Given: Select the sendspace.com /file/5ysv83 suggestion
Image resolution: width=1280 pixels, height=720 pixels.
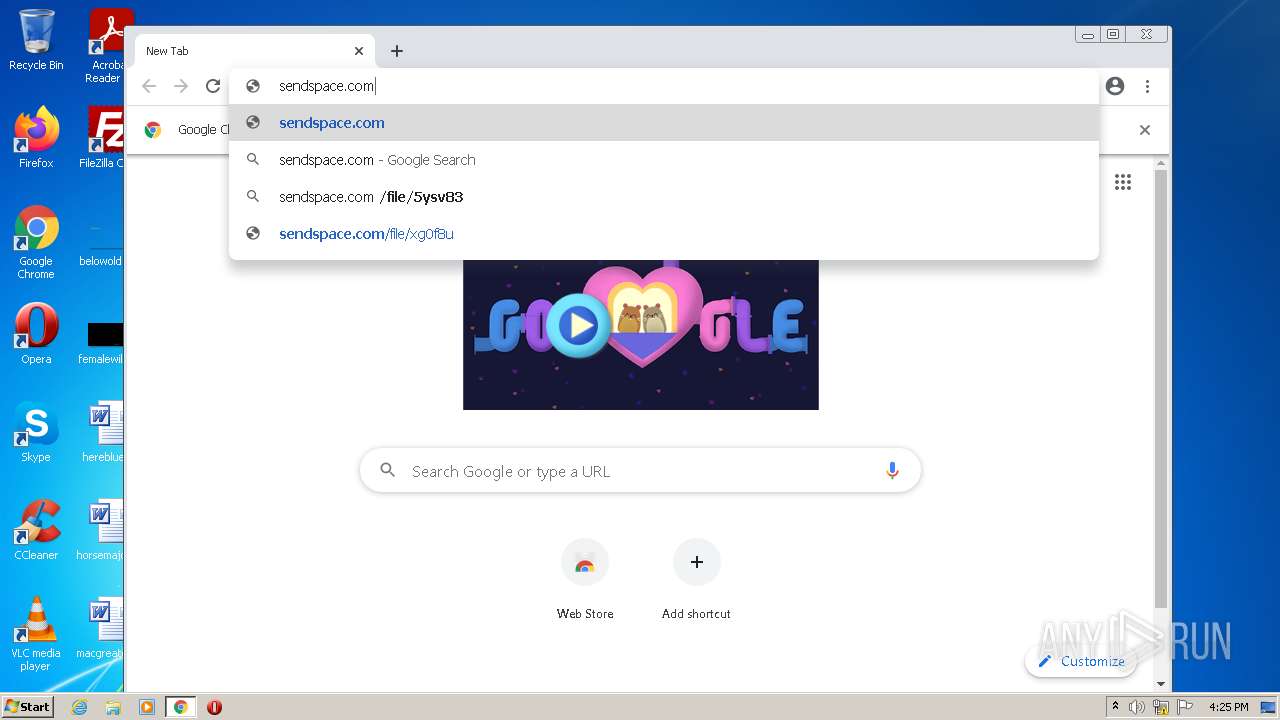Looking at the screenshot, I should click(664, 197).
